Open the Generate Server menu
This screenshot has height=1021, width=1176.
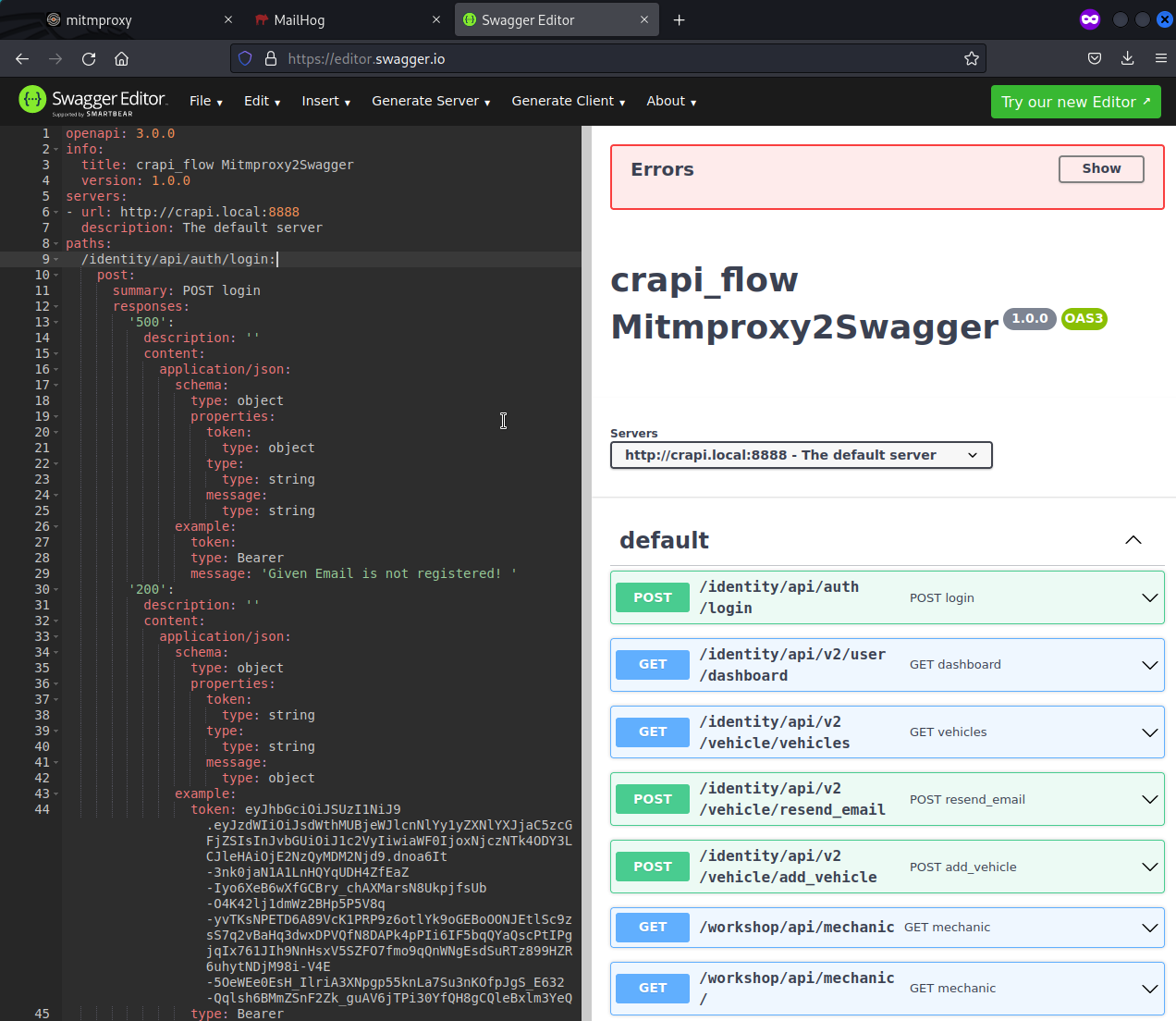pyautogui.click(x=430, y=101)
